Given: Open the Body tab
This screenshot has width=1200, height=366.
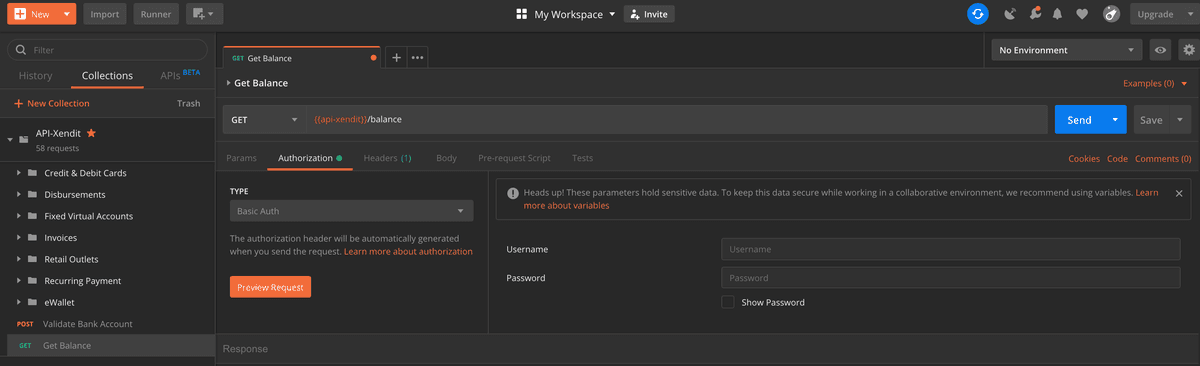Looking at the screenshot, I should click(x=446, y=158).
